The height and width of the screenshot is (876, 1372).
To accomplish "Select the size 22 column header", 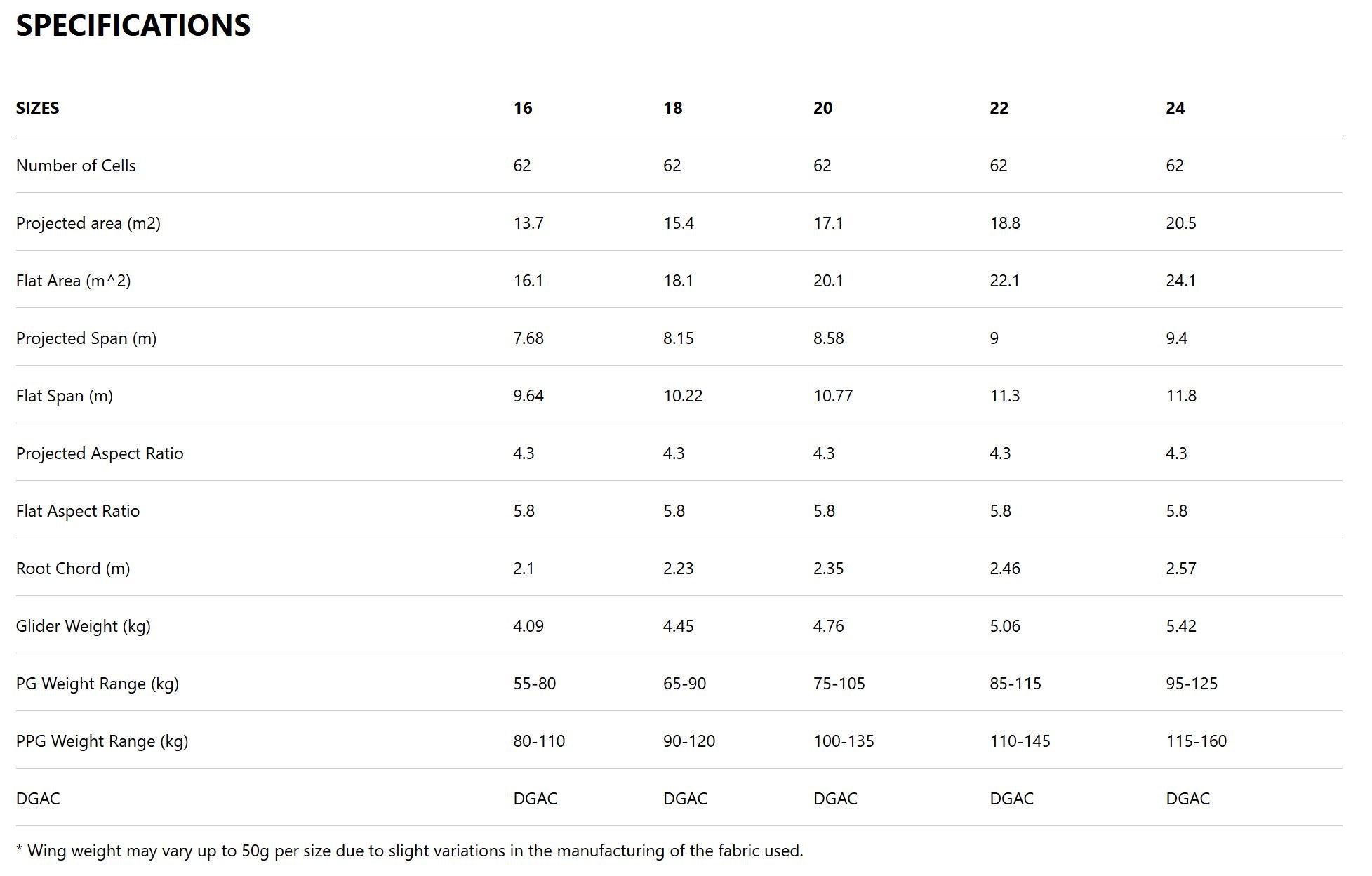I will click(999, 108).
